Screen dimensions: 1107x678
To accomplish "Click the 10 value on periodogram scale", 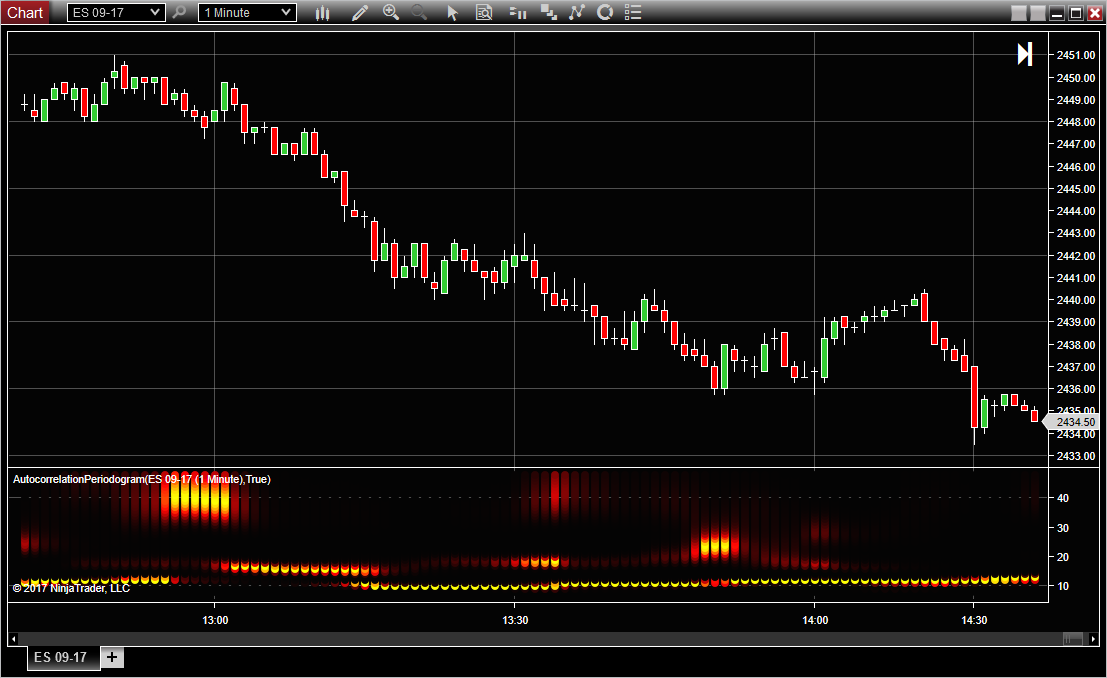I will coord(1063,586).
